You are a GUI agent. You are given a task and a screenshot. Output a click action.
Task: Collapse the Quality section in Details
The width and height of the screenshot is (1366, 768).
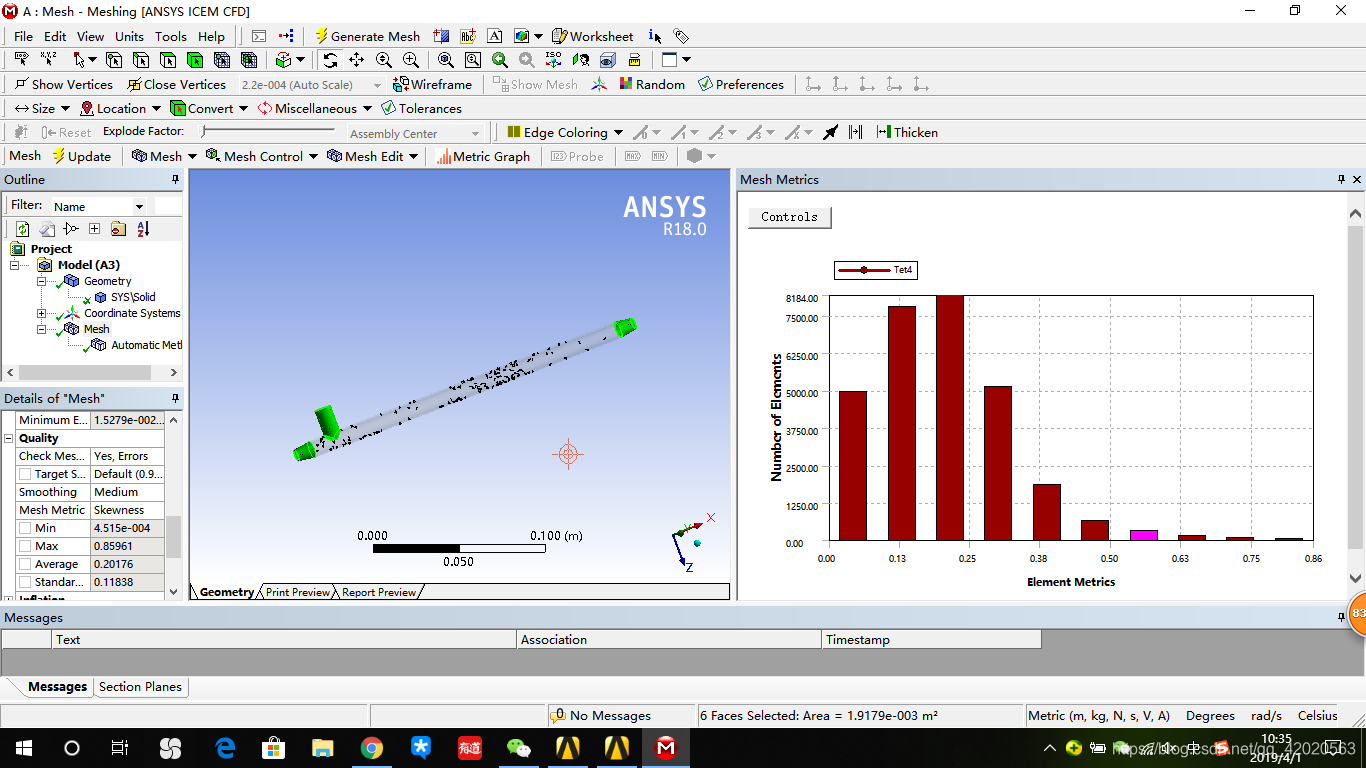pyautogui.click(x=9, y=438)
